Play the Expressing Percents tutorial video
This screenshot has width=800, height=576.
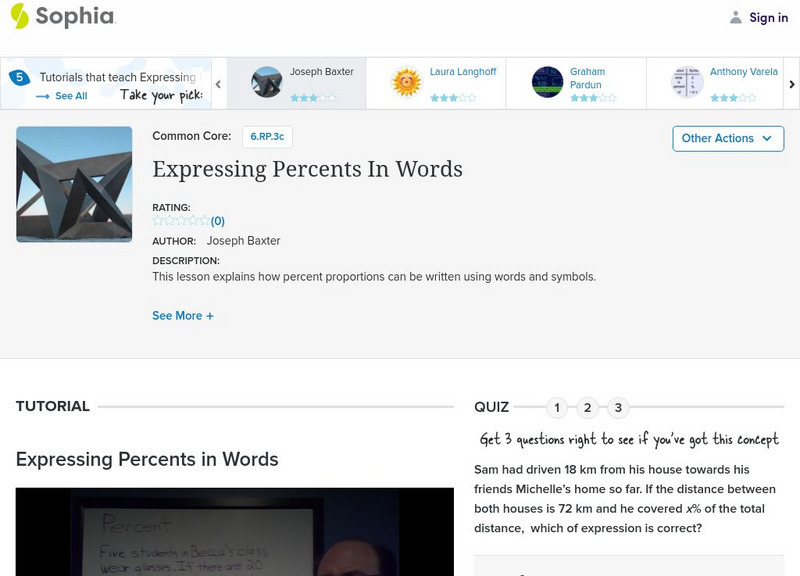[x=234, y=532]
